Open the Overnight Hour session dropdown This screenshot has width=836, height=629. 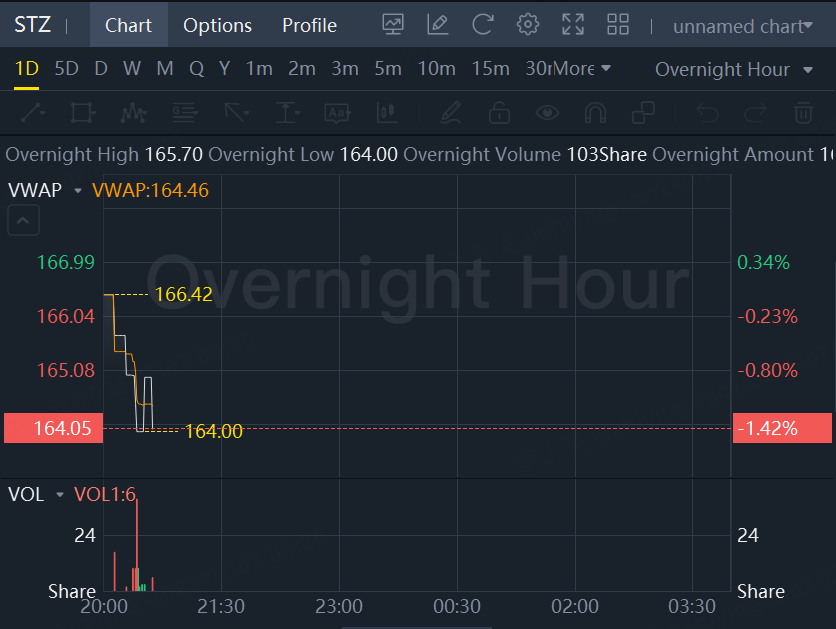pos(734,69)
